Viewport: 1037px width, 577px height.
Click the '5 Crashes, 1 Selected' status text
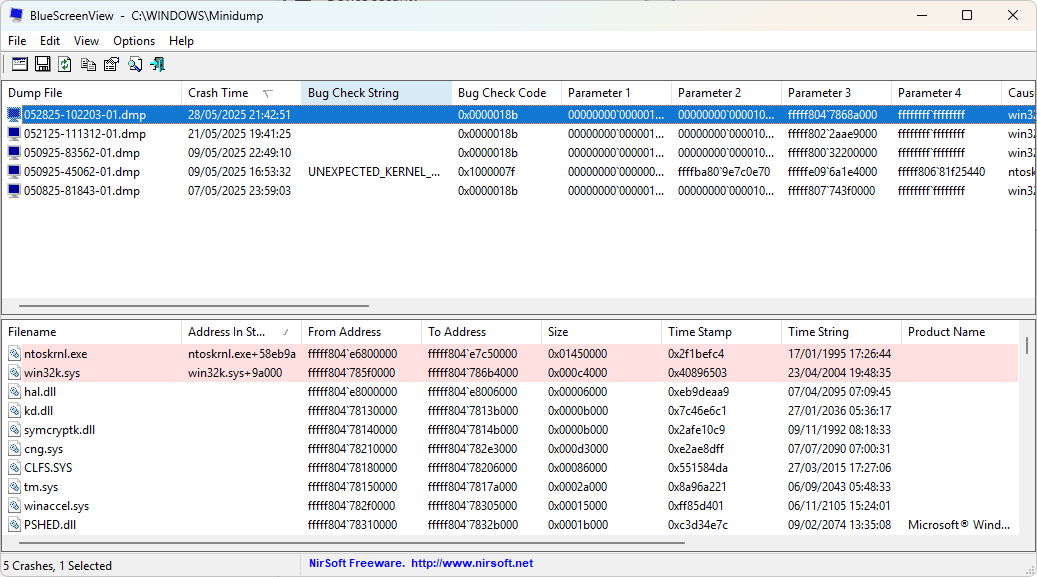tap(58, 566)
